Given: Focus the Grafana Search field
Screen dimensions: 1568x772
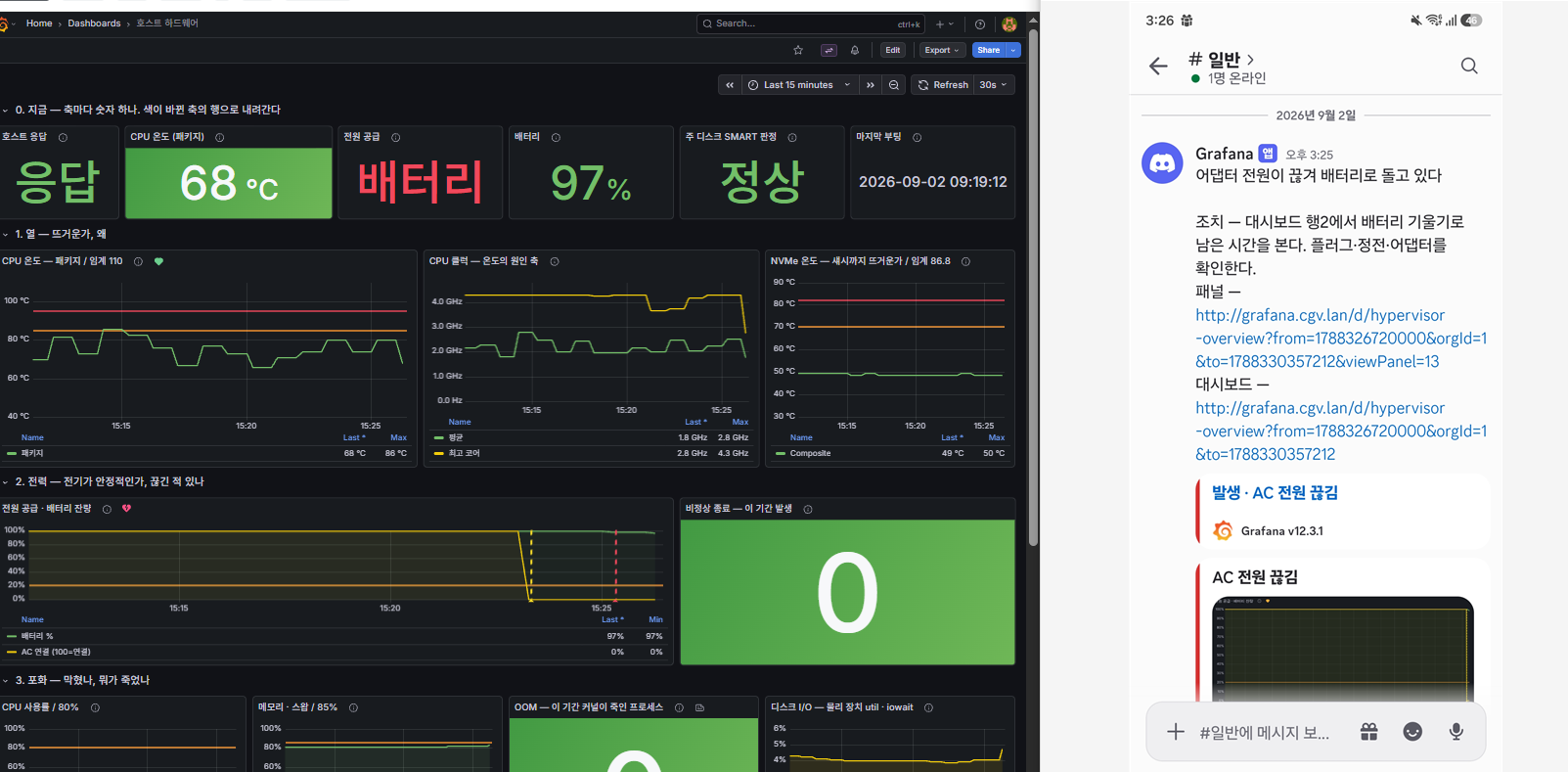Looking at the screenshot, I should point(810,23).
